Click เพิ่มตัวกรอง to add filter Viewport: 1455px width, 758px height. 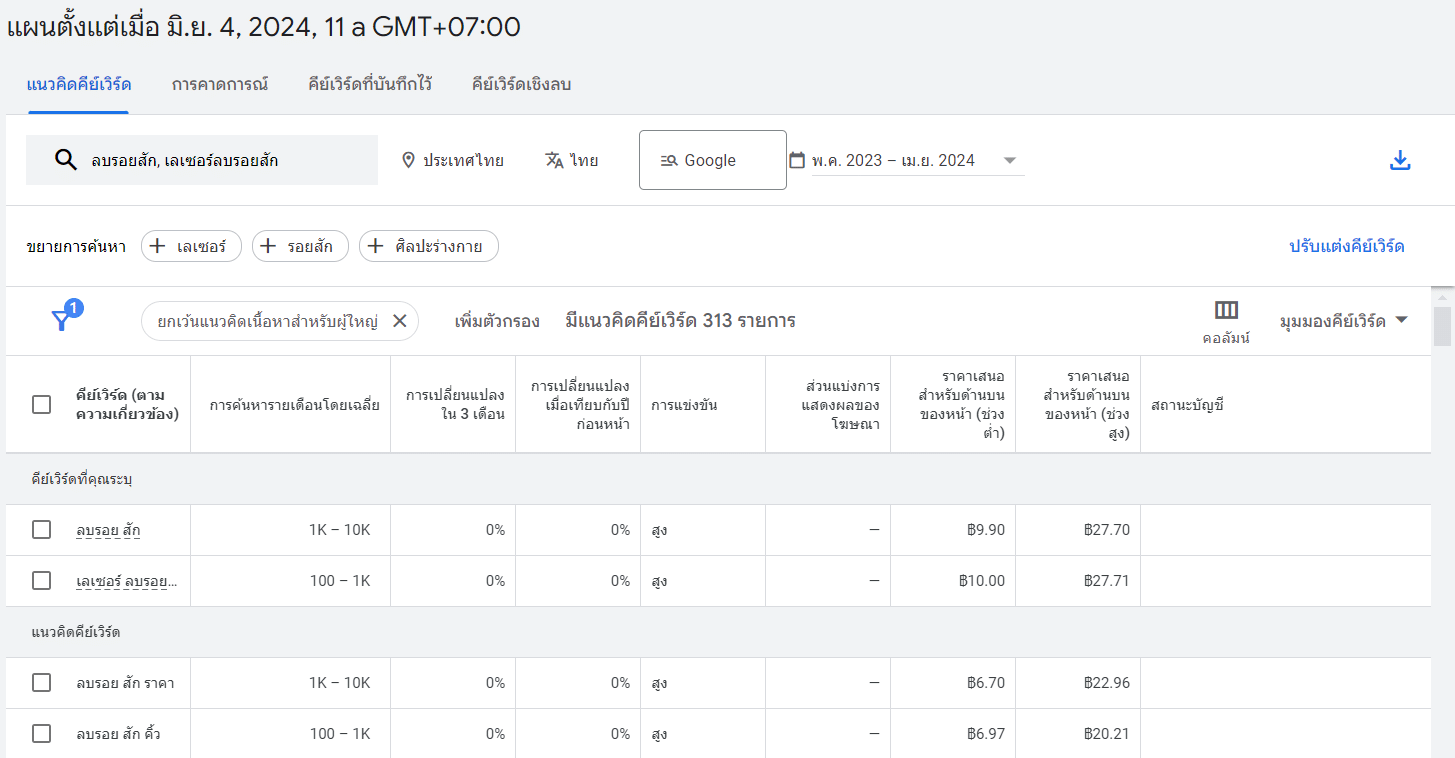click(x=497, y=321)
